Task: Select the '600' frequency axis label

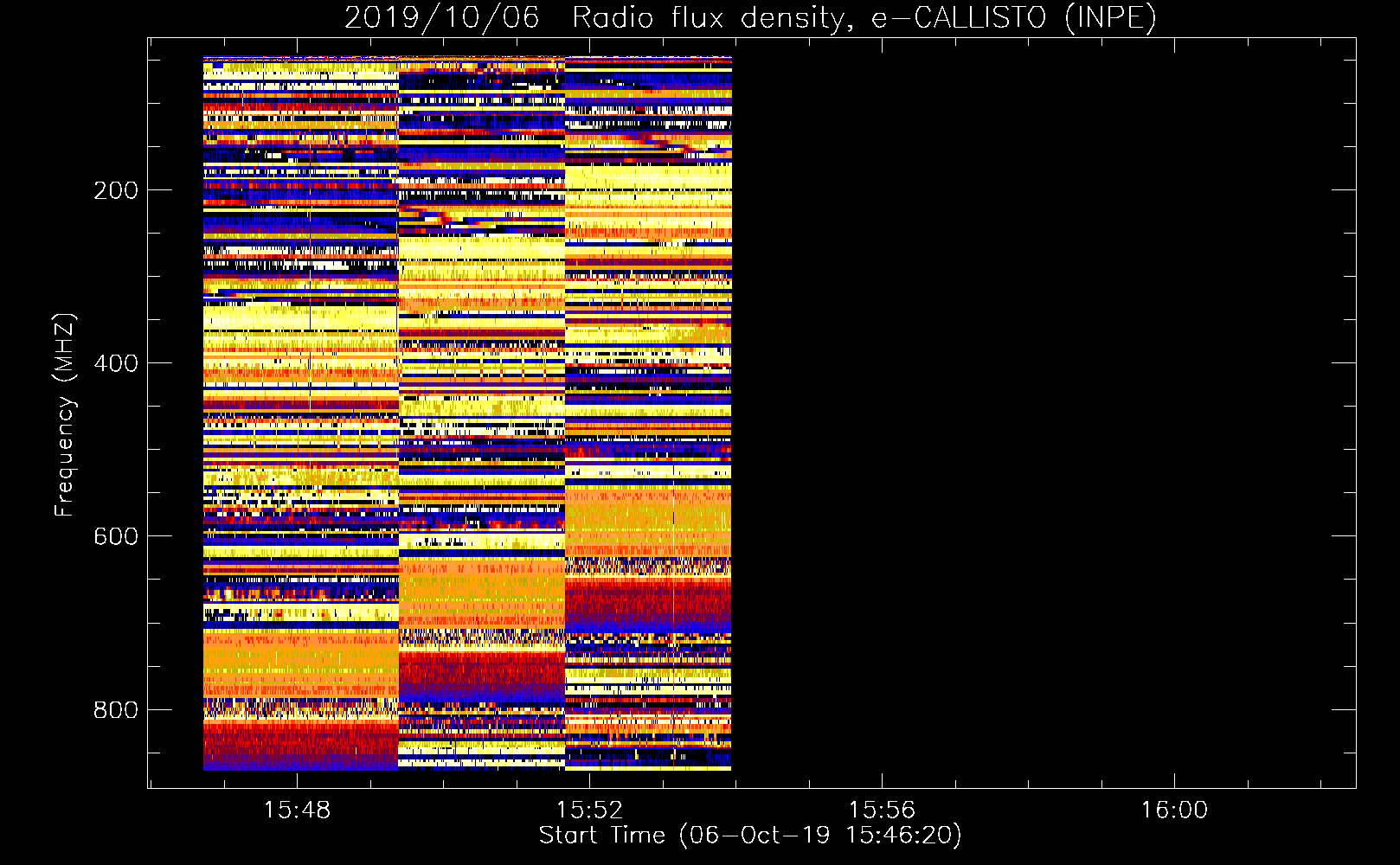Action: pos(116,536)
